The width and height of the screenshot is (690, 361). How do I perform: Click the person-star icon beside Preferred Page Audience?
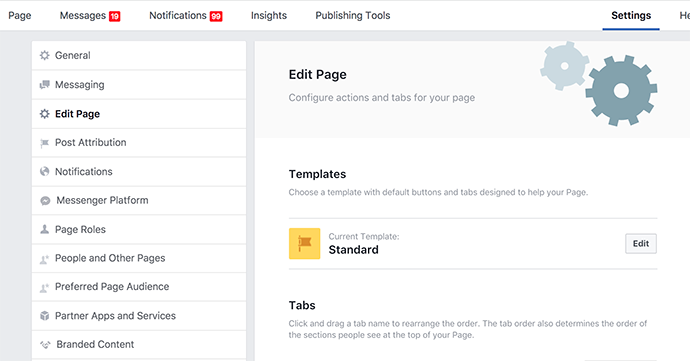(44, 287)
